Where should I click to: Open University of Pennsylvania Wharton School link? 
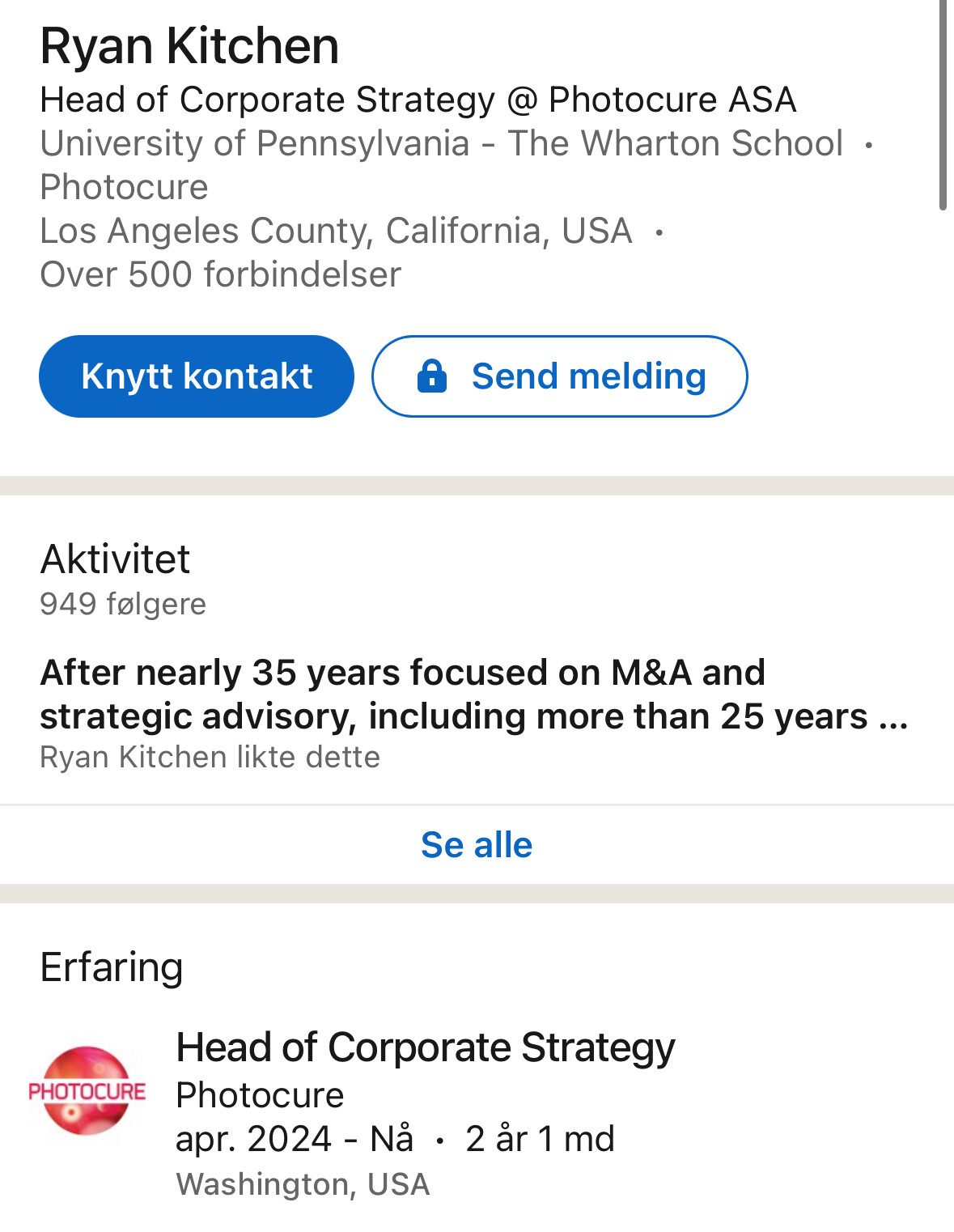tap(441, 143)
